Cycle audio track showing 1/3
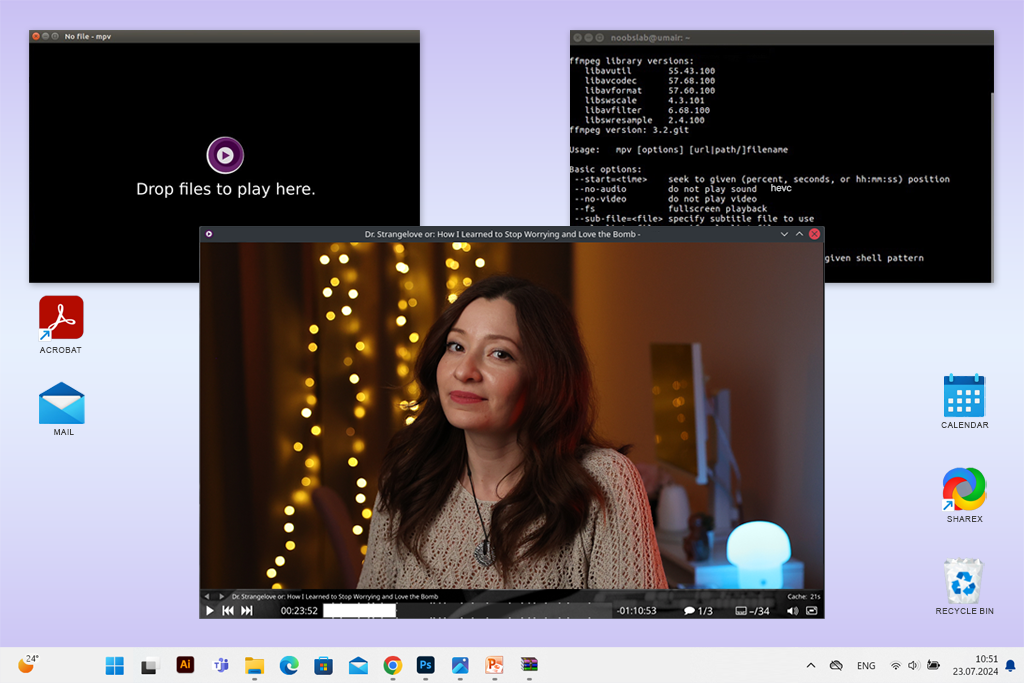This screenshot has height=683, width=1024. tap(698, 611)
